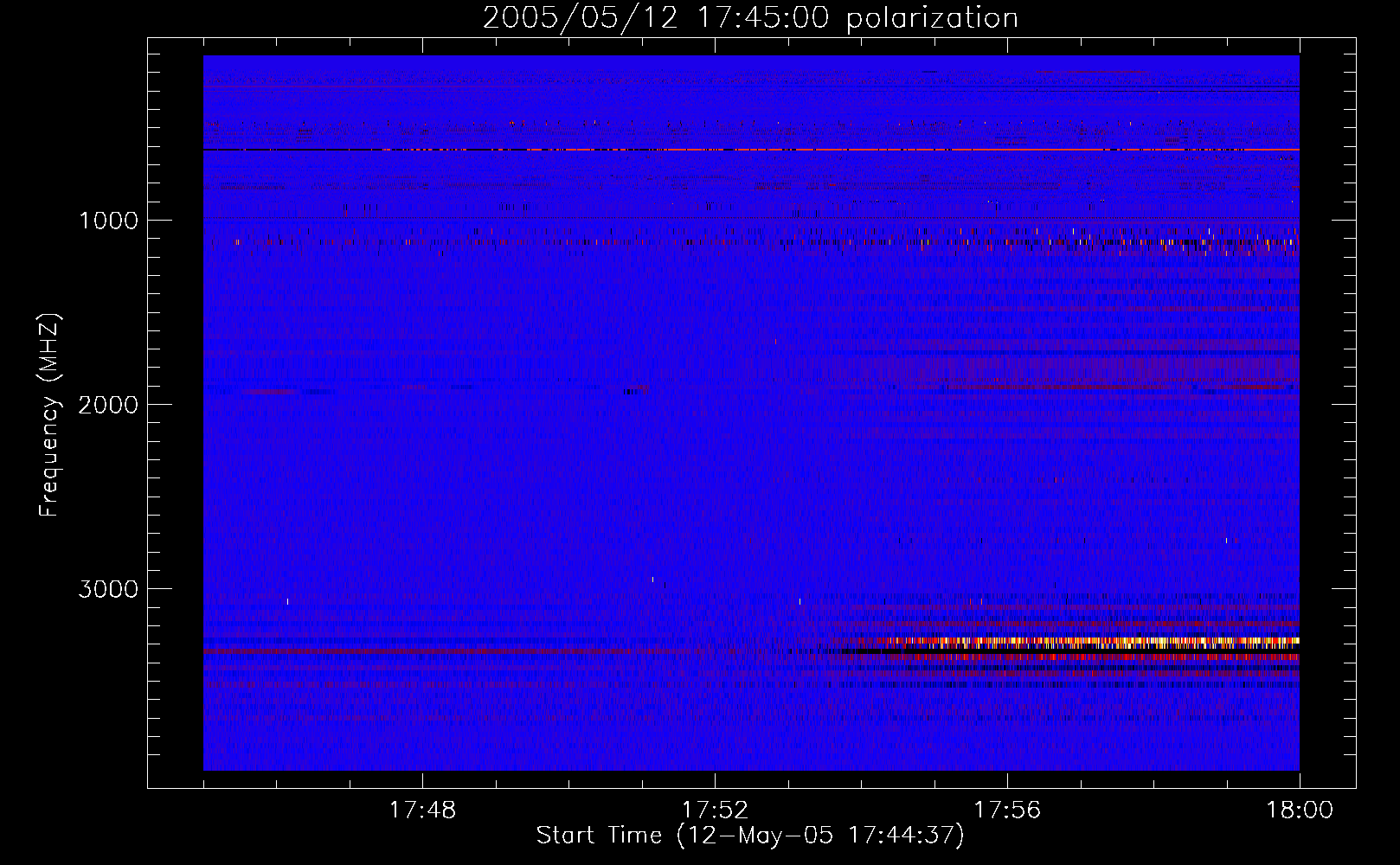Click the 18:00 time tick label
Image resolution: width=1400 pixels, height=865 pixels.
(1300, 811)
